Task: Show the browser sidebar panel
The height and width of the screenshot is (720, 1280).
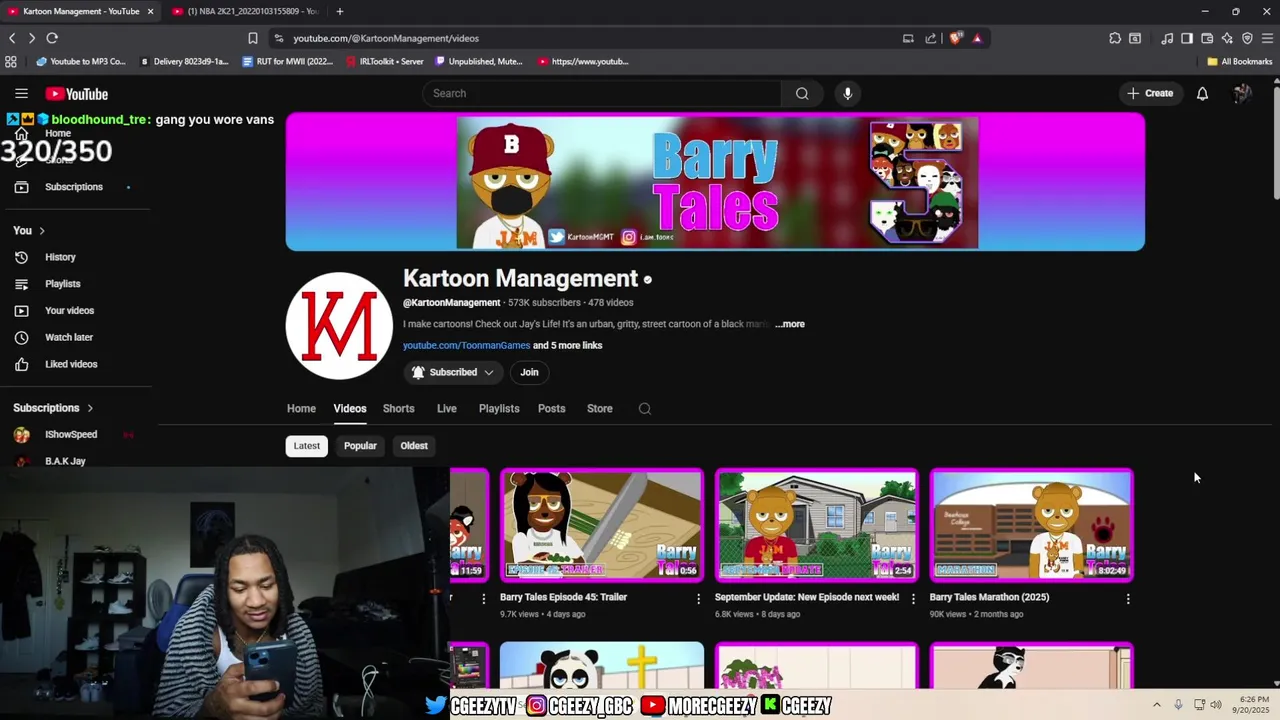Action: [1187, 38]
